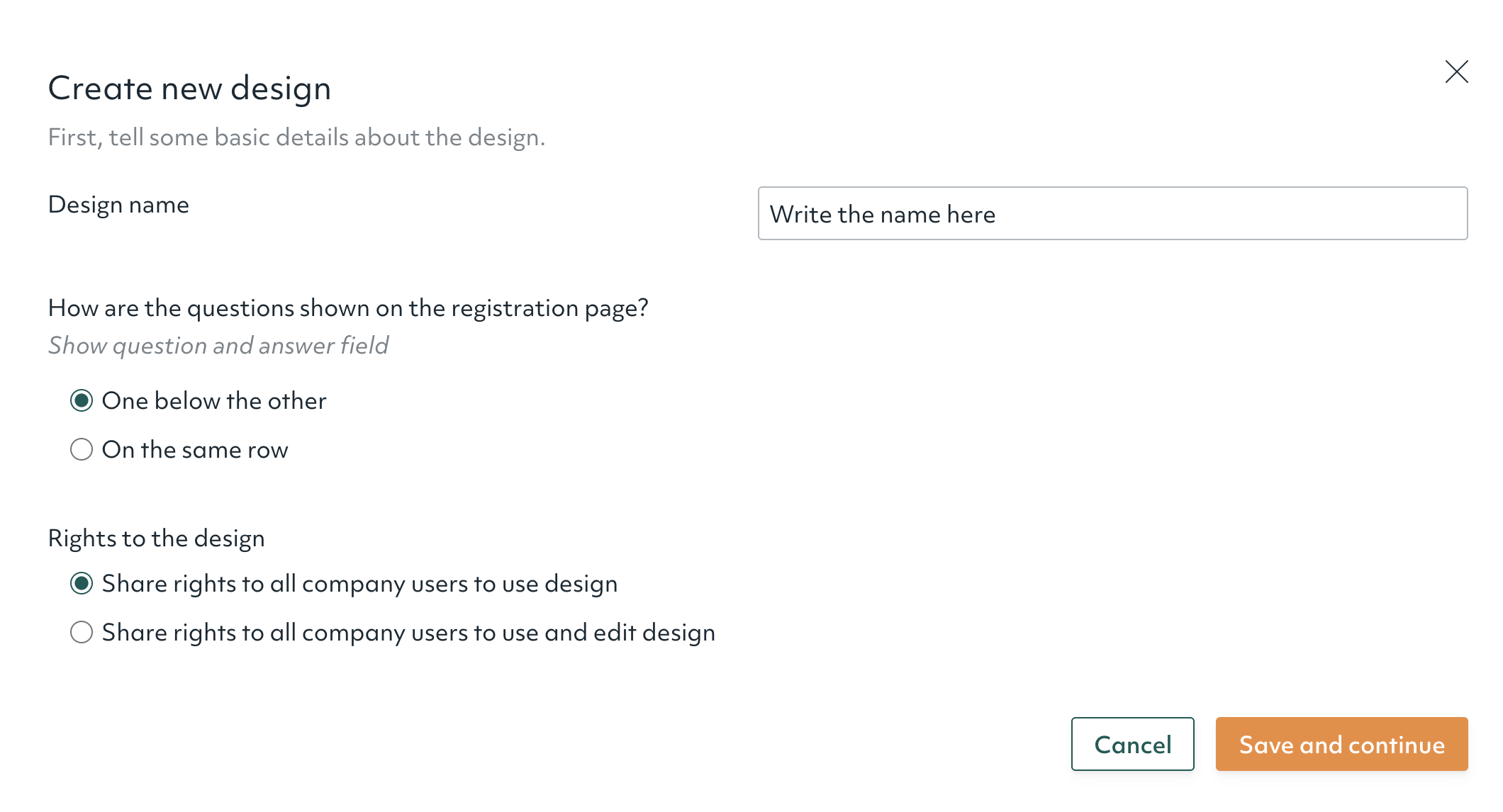The width and height of the screenshot is (1503, 812).
Task: Click the 'Share rights to all company users to use design' label
Action: pos(359,584)
